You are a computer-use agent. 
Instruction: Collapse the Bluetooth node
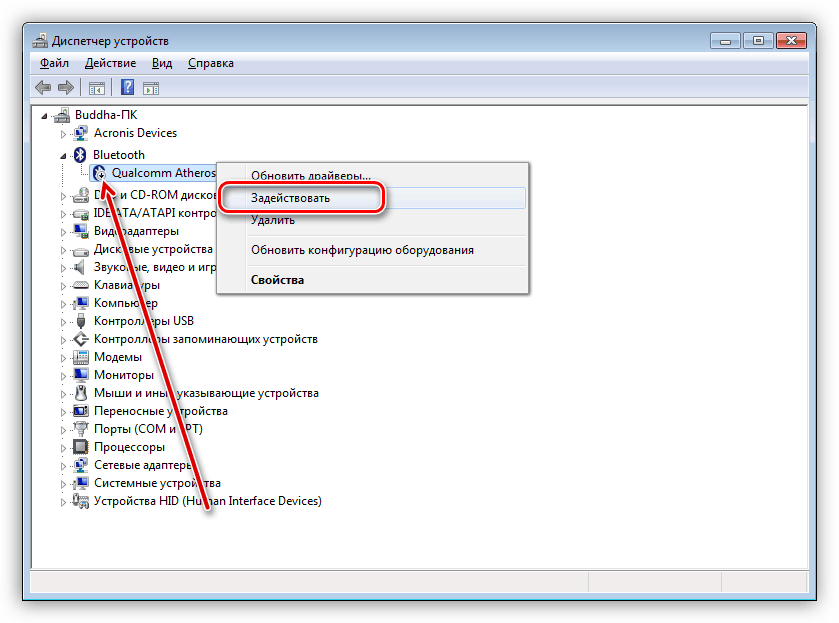click(x=63, y=156)
